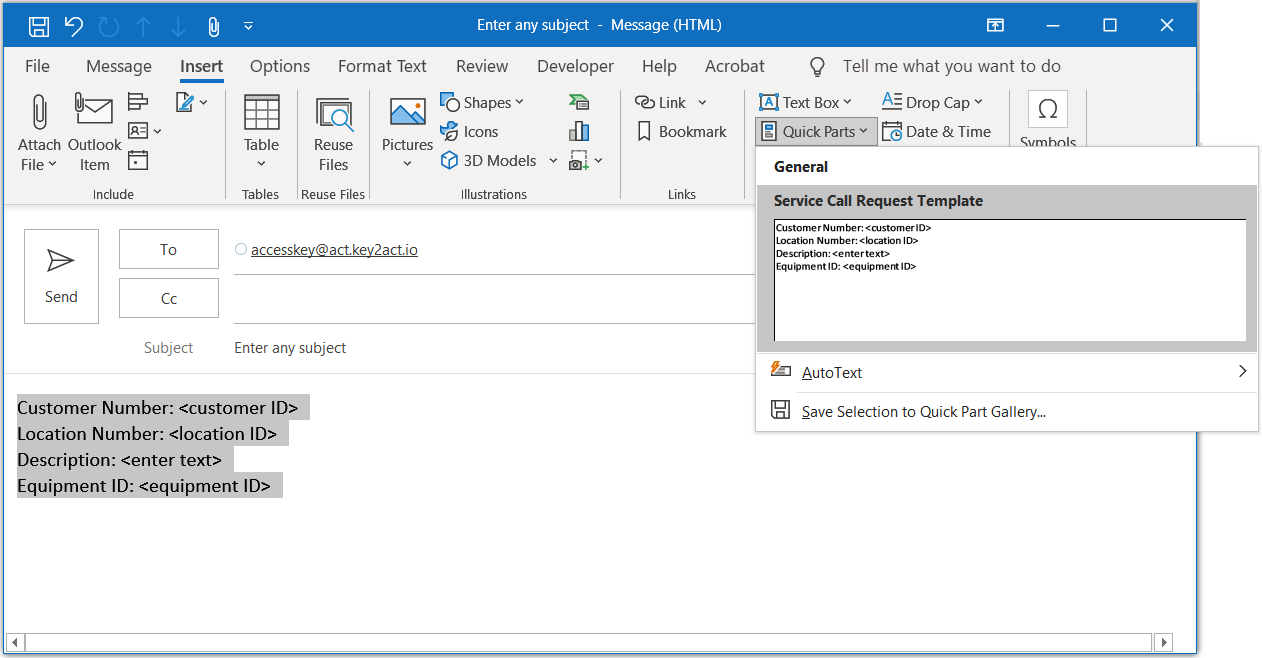
Task: Open the Message tab
Action: 119,66
